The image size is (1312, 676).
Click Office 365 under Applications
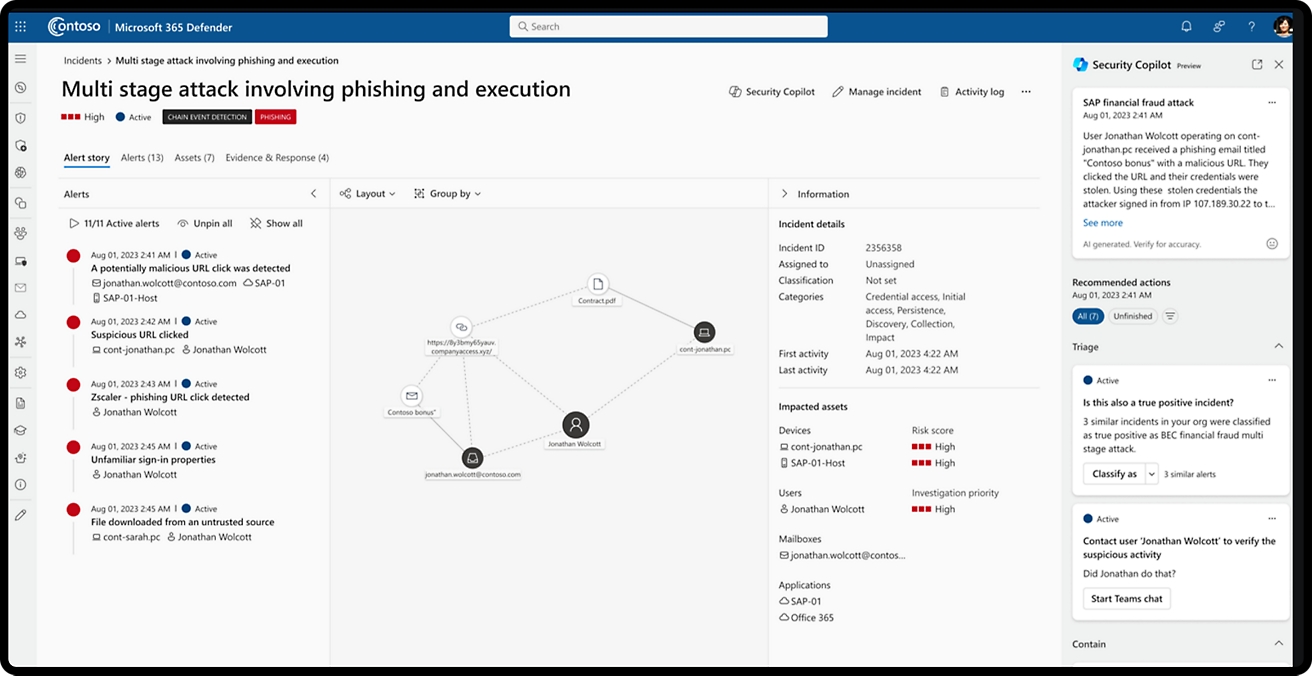pyautogui.click(x=806, y=618)
